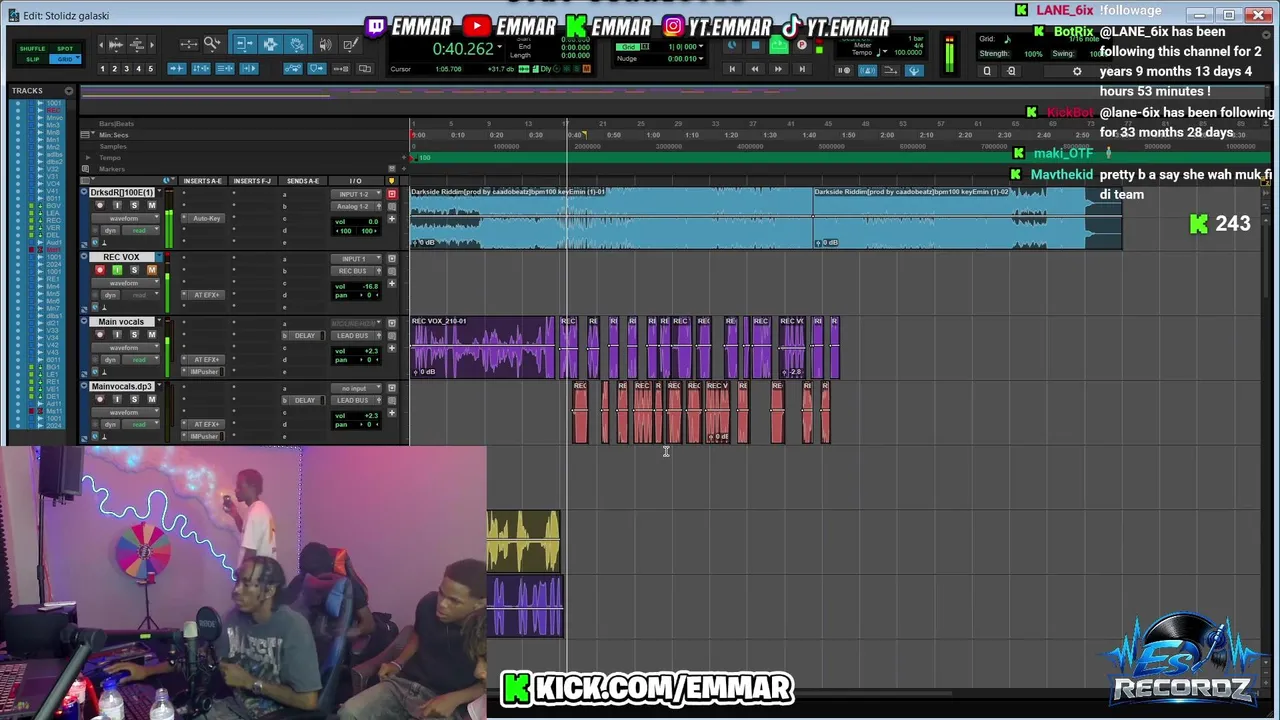This screenshot has height=720, width=1280.
Task: Enable Slip edit mode
Action: click(32, 59)
